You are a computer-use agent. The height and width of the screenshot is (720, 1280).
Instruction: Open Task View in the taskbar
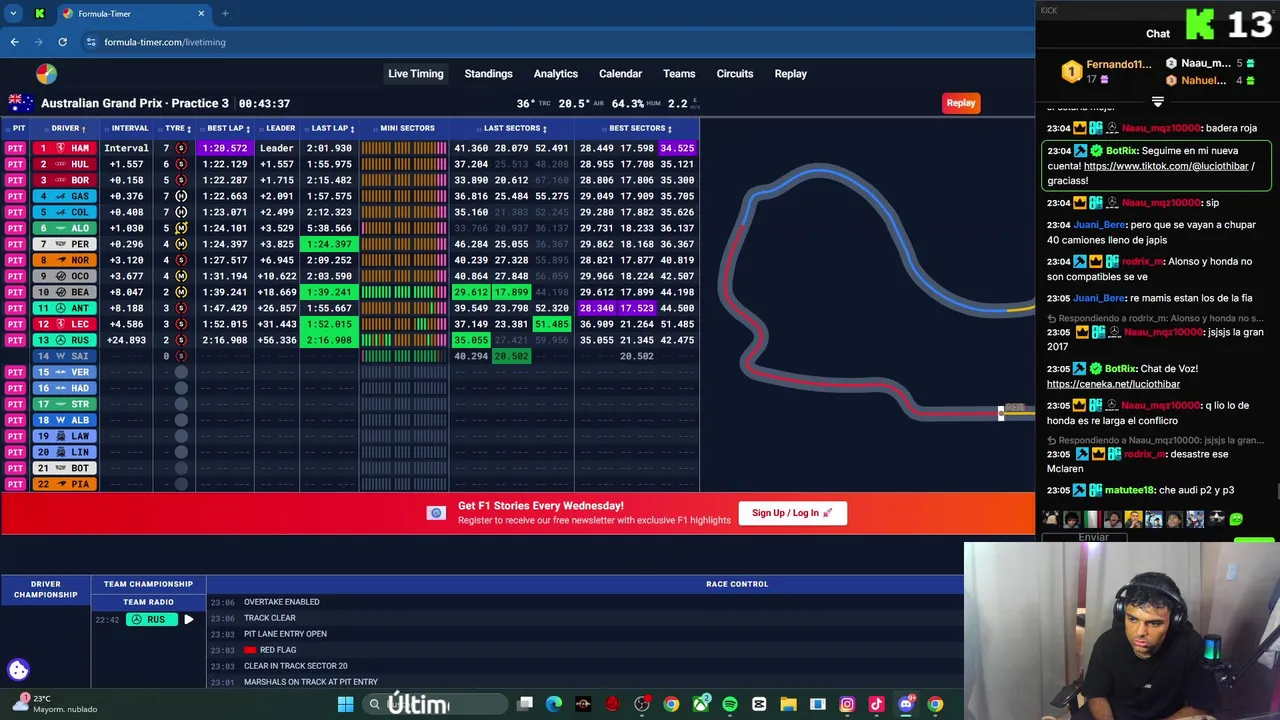click(x=525, y=704)
